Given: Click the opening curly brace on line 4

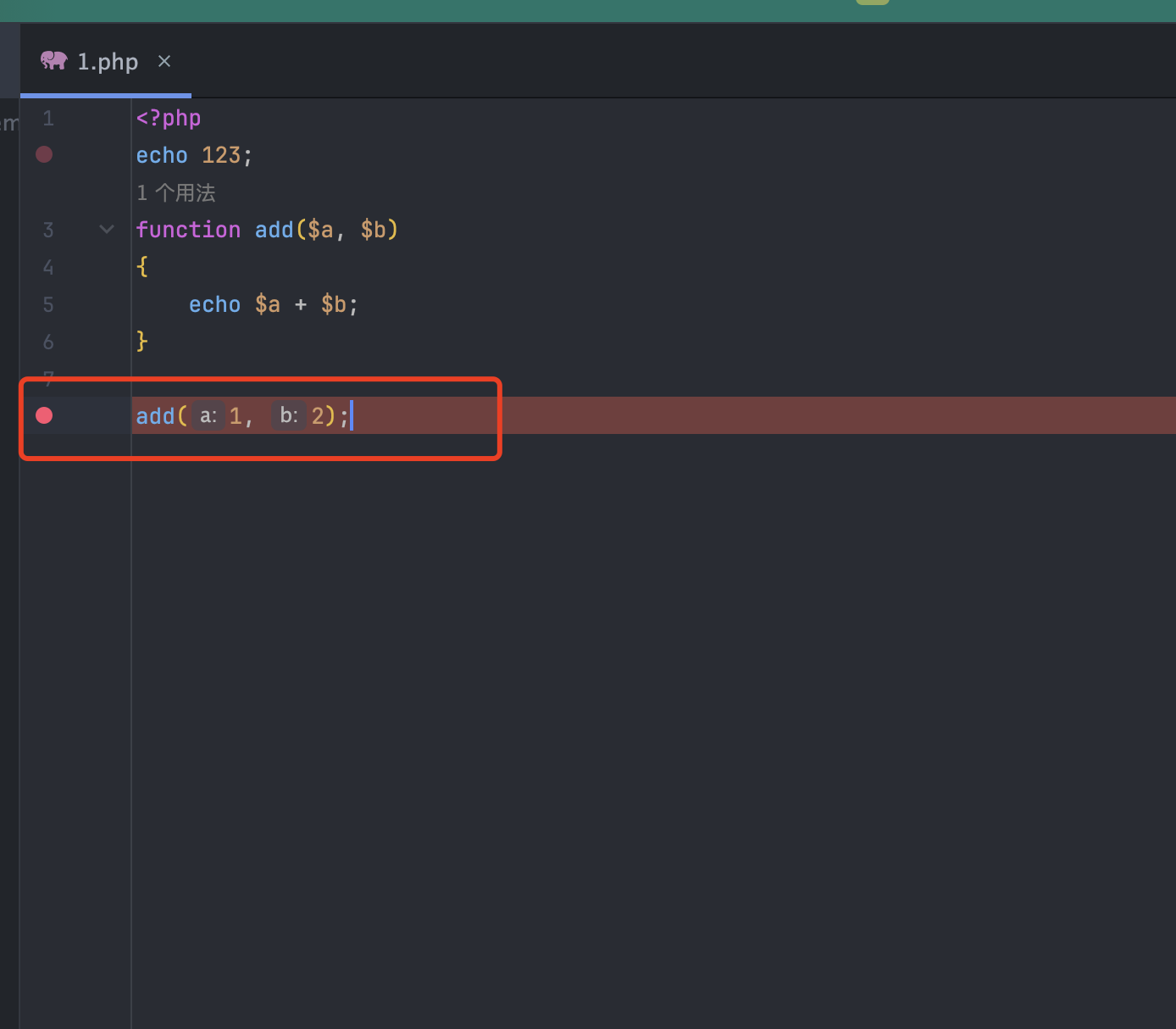Looking at the screenshot, I should [x=142, y=267].
